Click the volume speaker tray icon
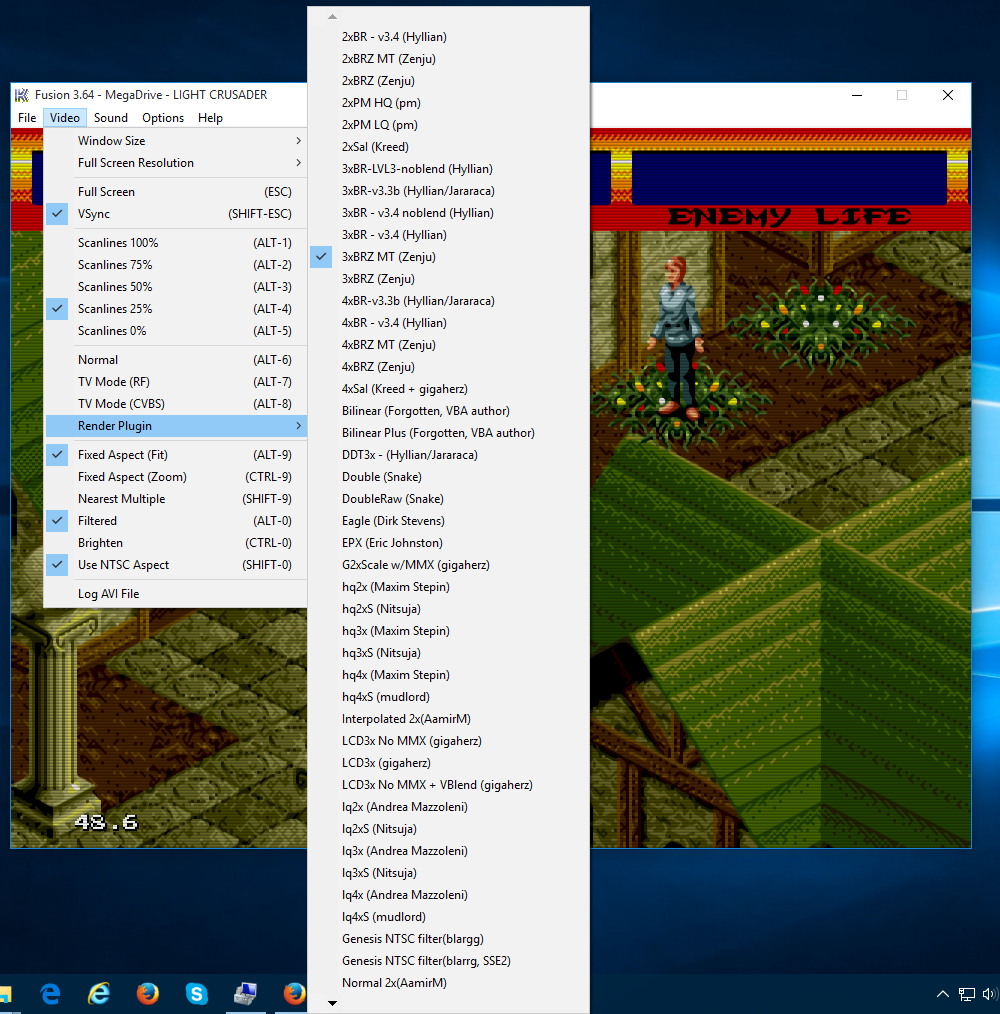1000x1014 pixels. tap(988, 994)
